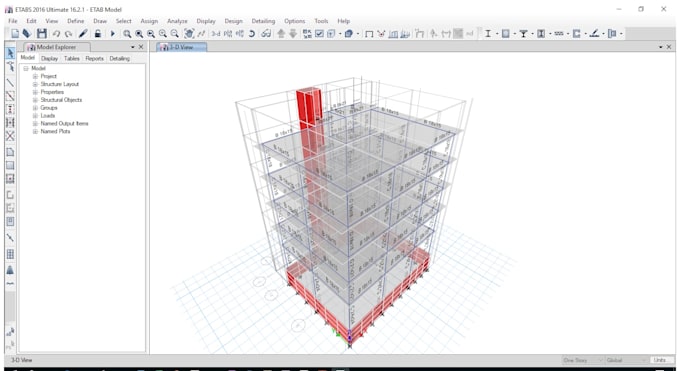Expand the Project tree node

click(36, 76)
